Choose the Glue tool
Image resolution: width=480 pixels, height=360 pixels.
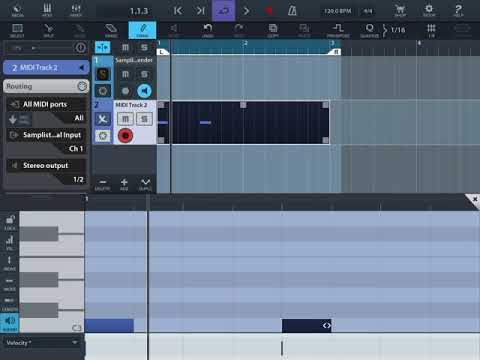click(80, 30)
